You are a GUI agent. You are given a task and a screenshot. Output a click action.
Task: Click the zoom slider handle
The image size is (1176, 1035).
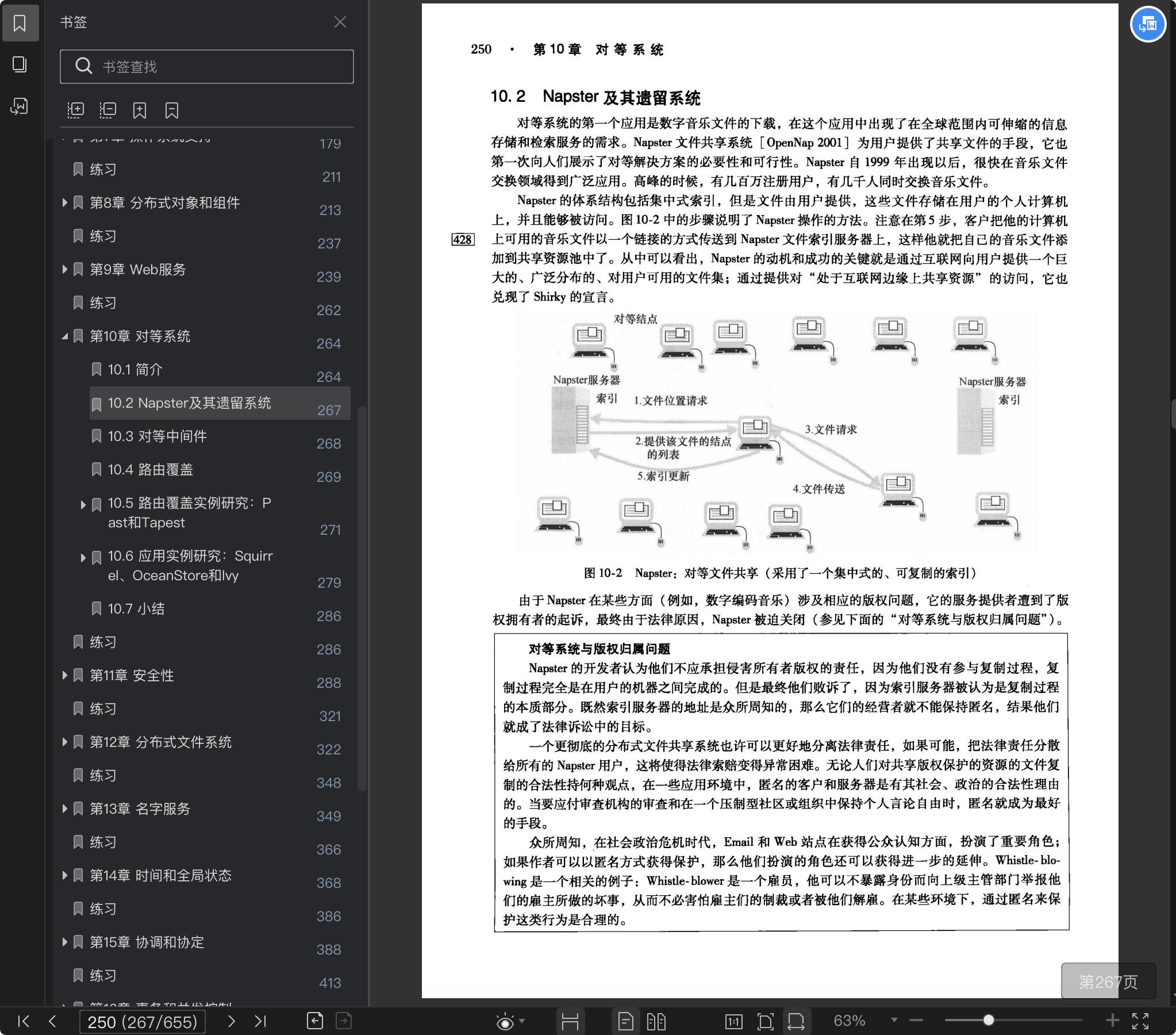click(988, 1021)
